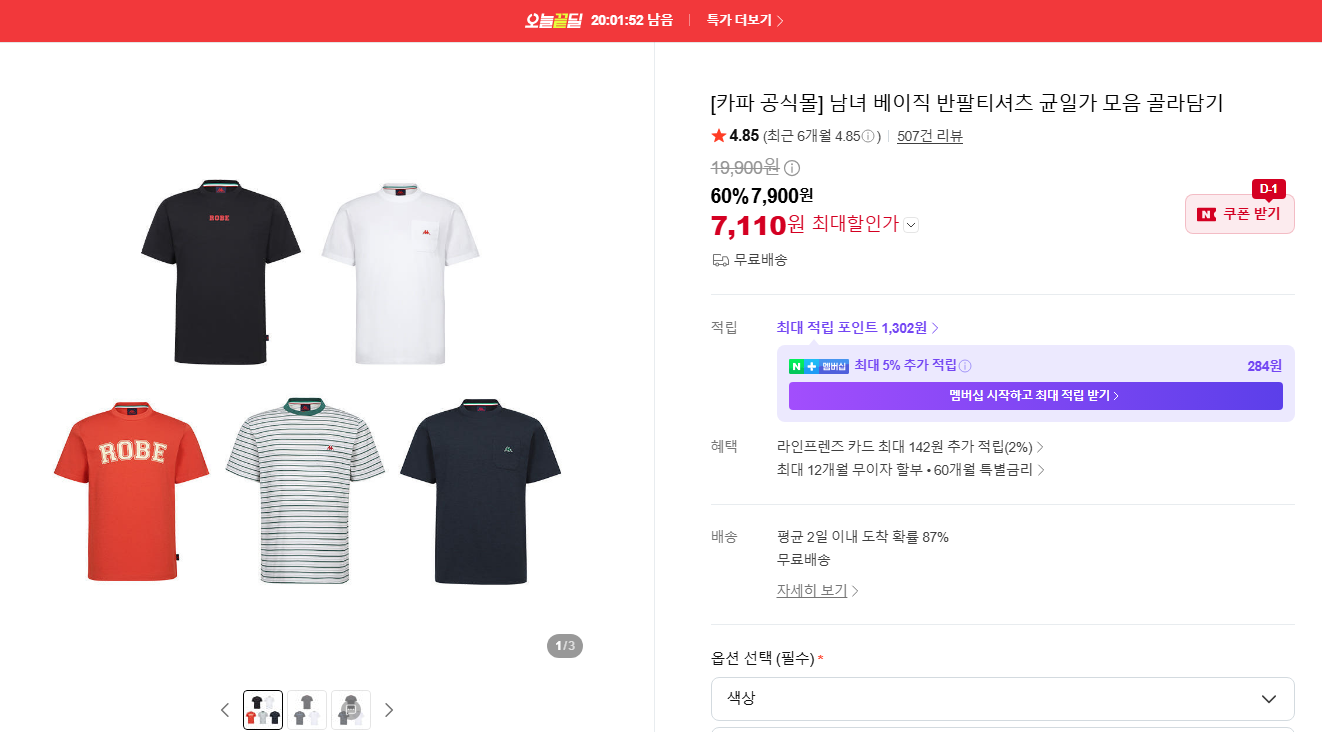Expand 최대 적립 포인트 1,302원 details
Screen dimensions: 1322x732
[858, 328]
